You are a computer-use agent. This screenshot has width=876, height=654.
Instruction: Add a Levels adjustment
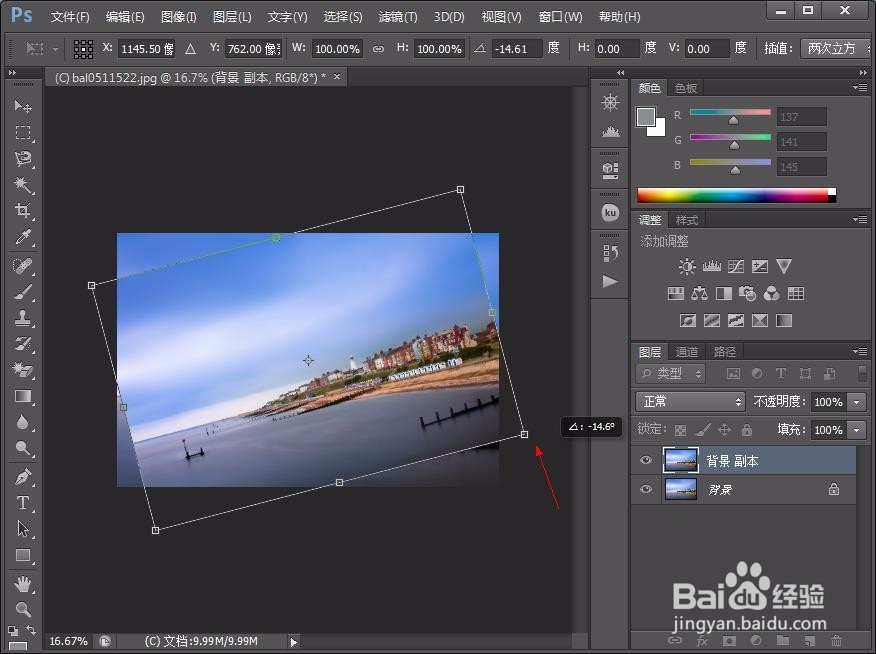(x=711, y=266)
